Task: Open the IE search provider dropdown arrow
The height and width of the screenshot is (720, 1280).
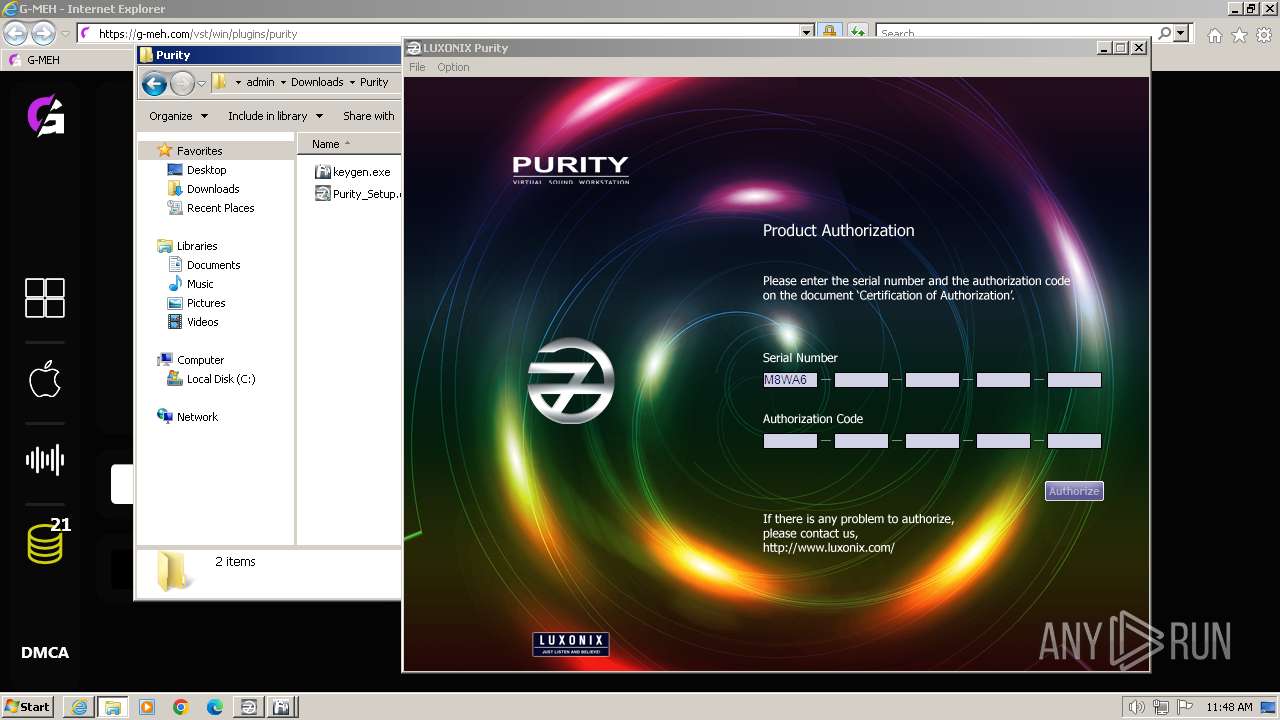Action: point(1181,33)
